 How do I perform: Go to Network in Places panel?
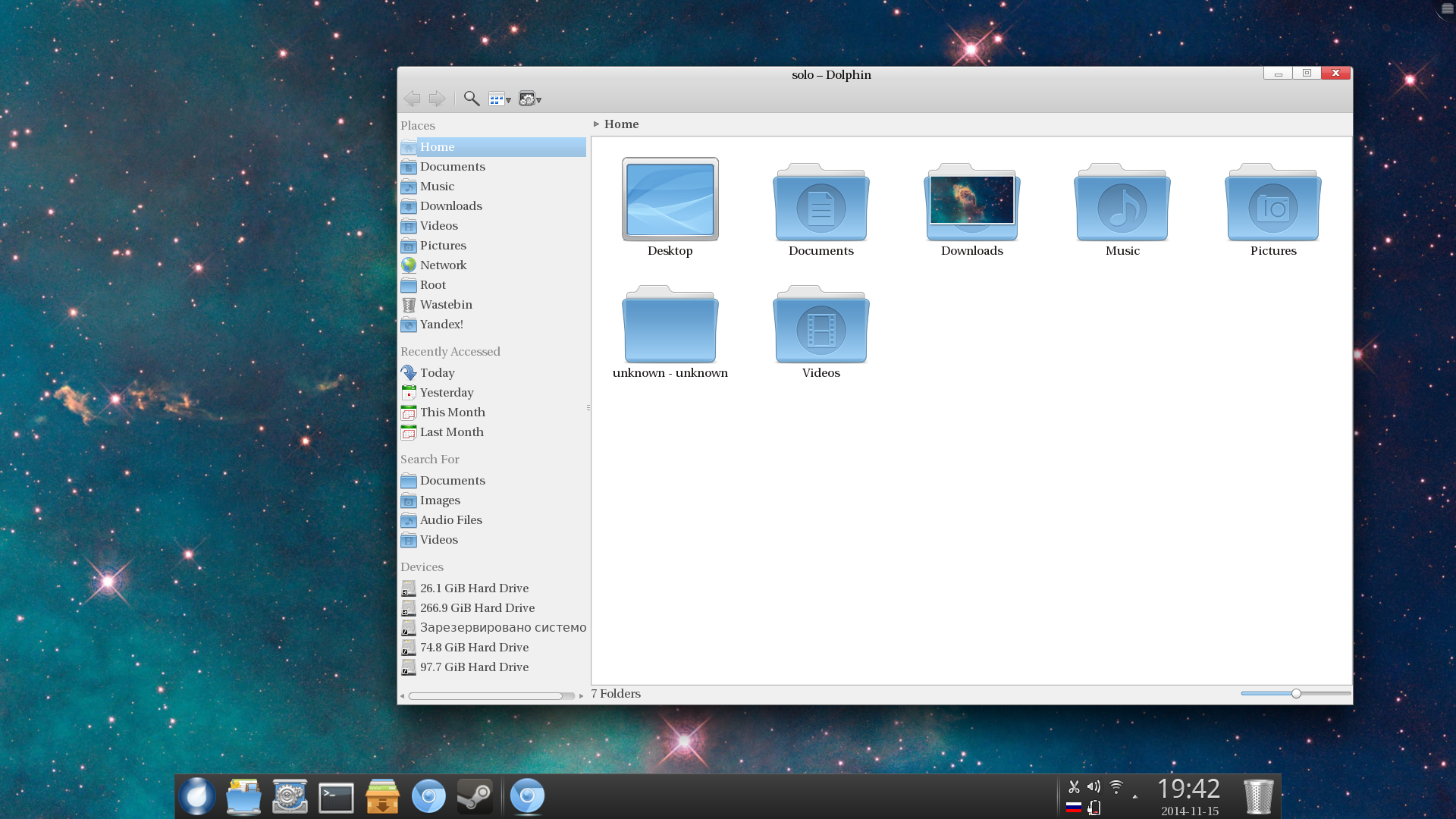[443, 265]
